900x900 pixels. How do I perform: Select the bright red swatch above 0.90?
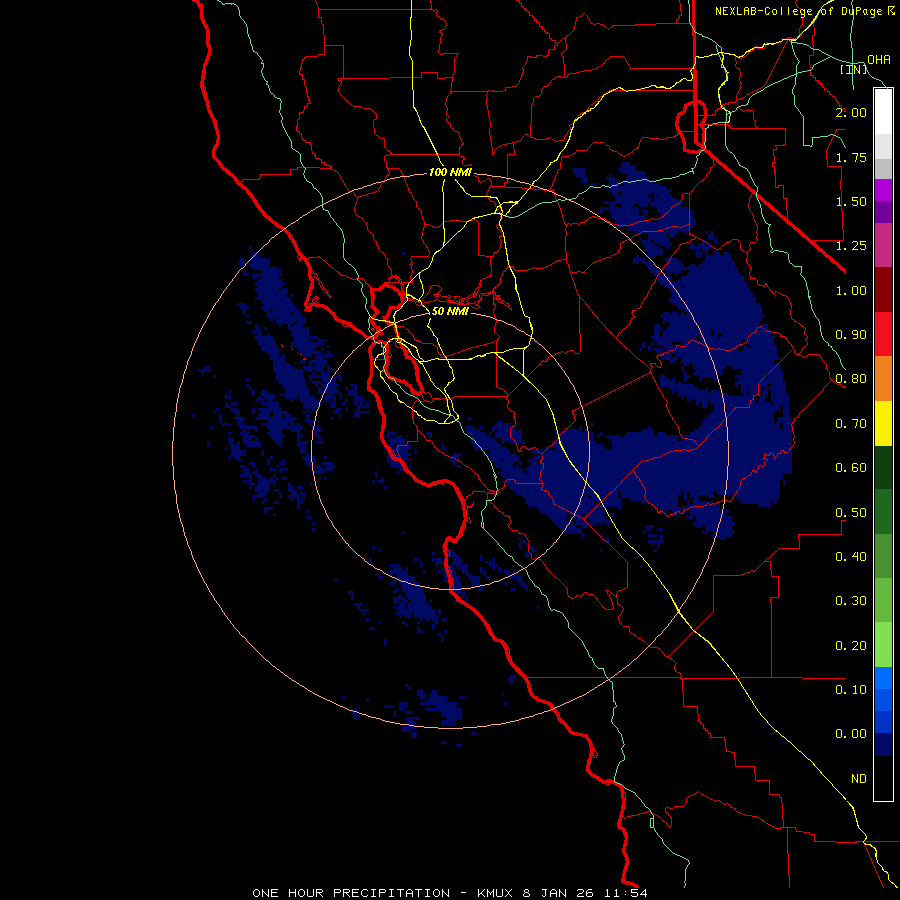coord(883,334)
